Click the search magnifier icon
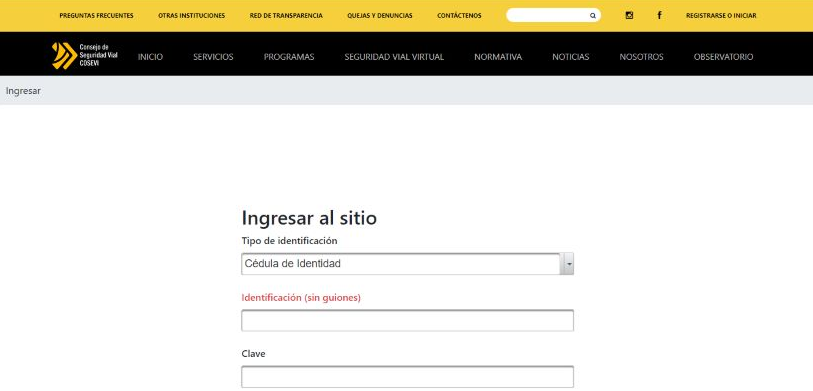The image size is (813, 391). 593,16
